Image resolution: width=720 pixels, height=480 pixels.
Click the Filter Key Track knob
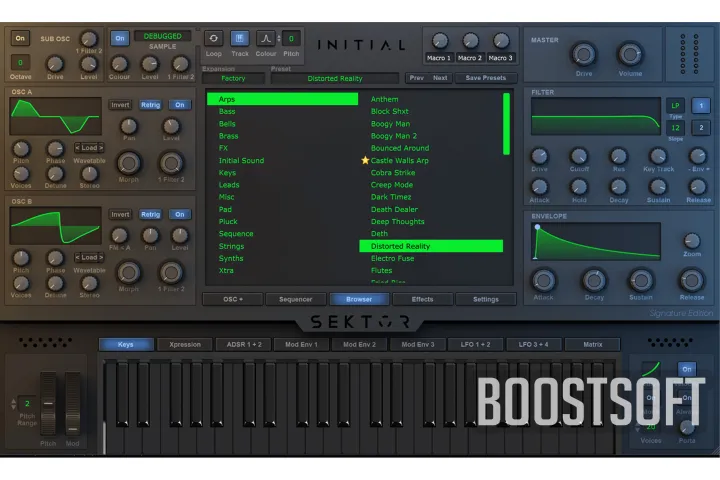pos(658,156)
